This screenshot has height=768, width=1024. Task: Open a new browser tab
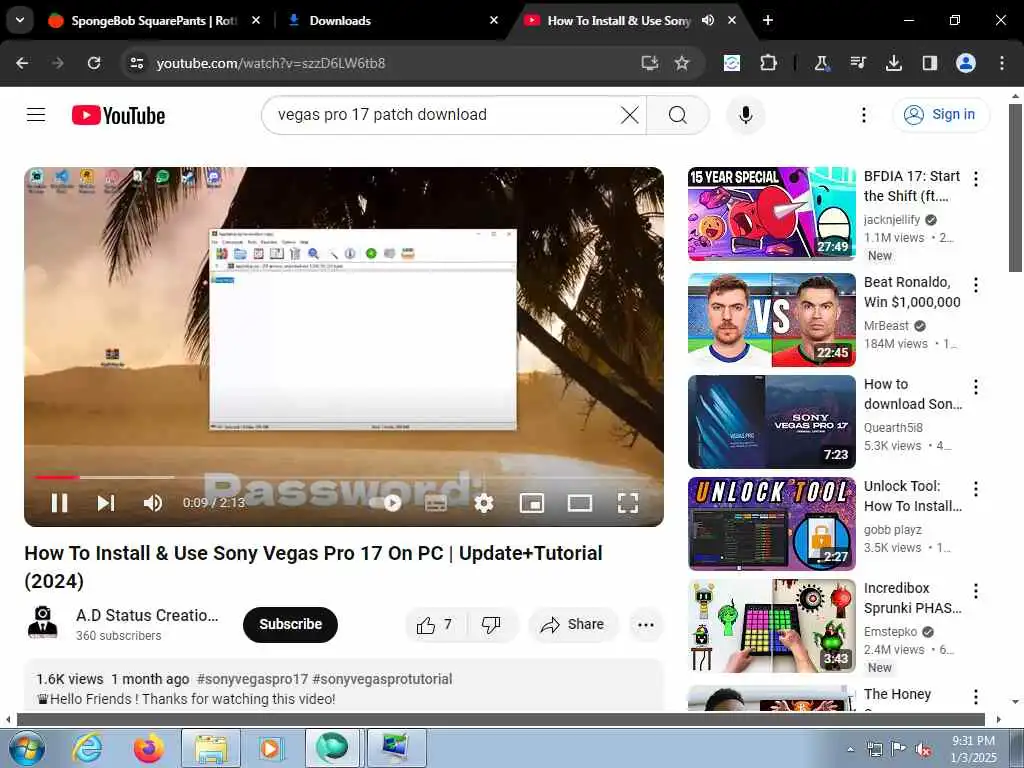coord(768,21)
